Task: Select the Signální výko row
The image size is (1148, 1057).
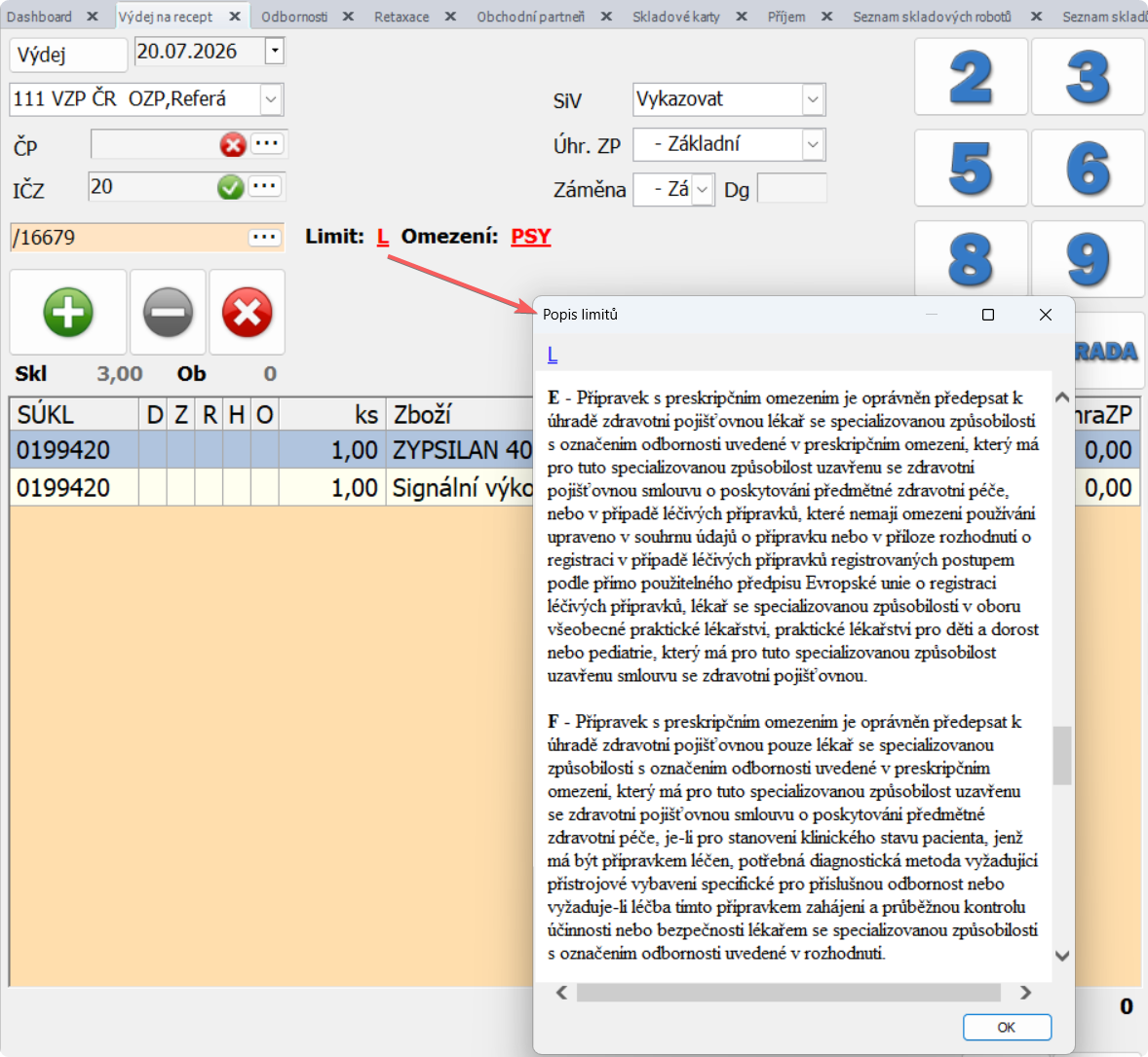Action: click(x=271, y=487)
